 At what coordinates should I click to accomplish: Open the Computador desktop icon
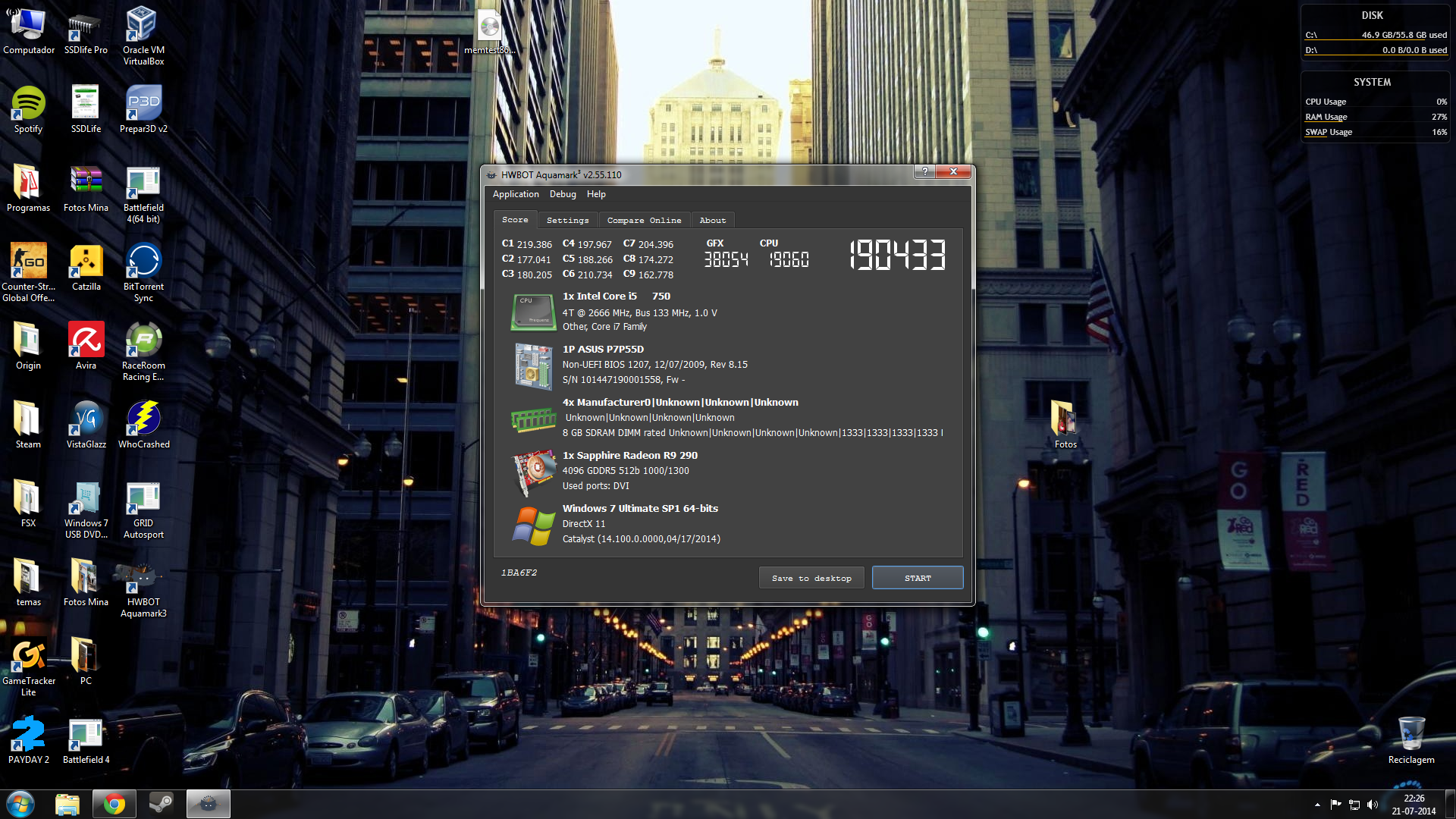pyautogui.click(x=29, y=31)
